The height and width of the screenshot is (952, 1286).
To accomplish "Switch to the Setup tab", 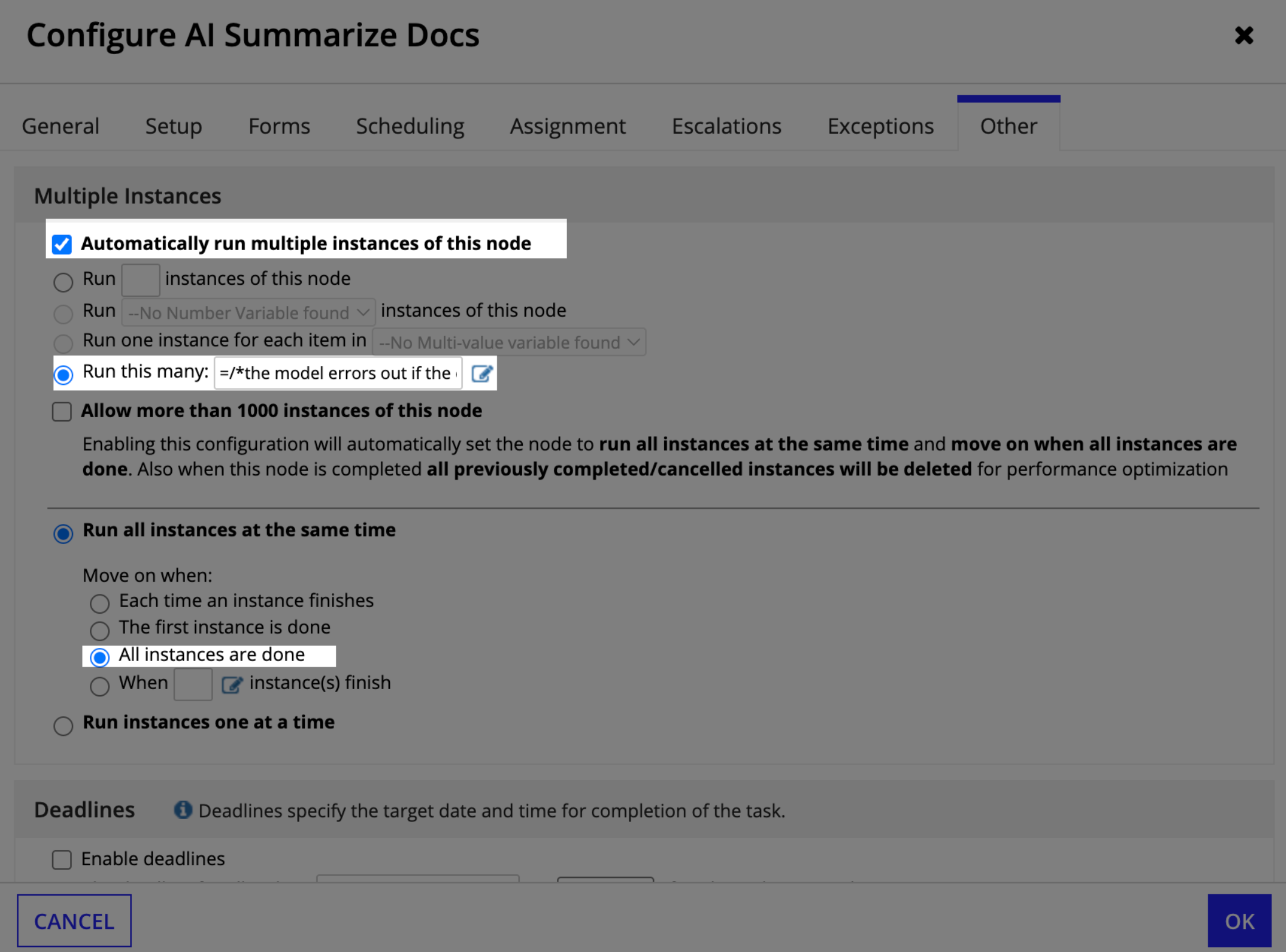I will (173, 126).
